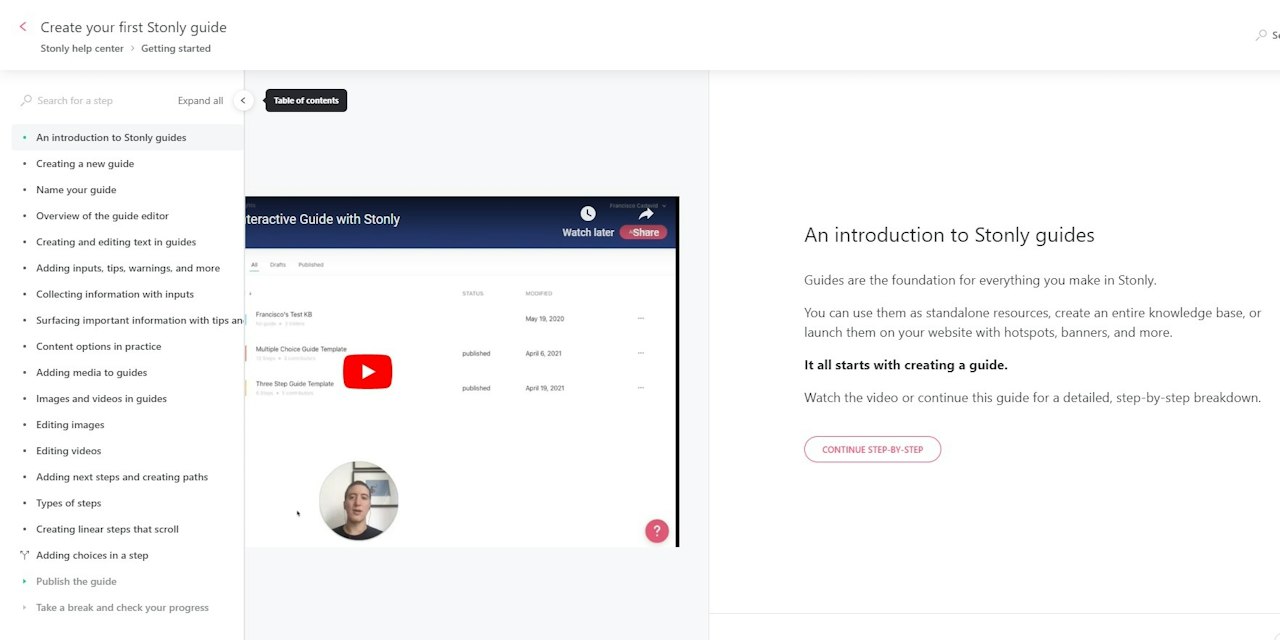Open Creating linear steps that scroll

coord(107,529)
